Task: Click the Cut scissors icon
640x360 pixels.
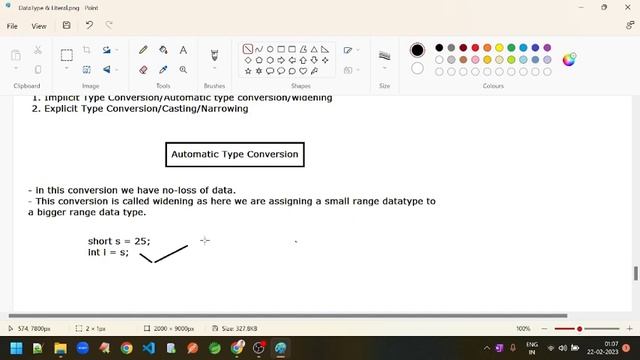Action: 38,50
